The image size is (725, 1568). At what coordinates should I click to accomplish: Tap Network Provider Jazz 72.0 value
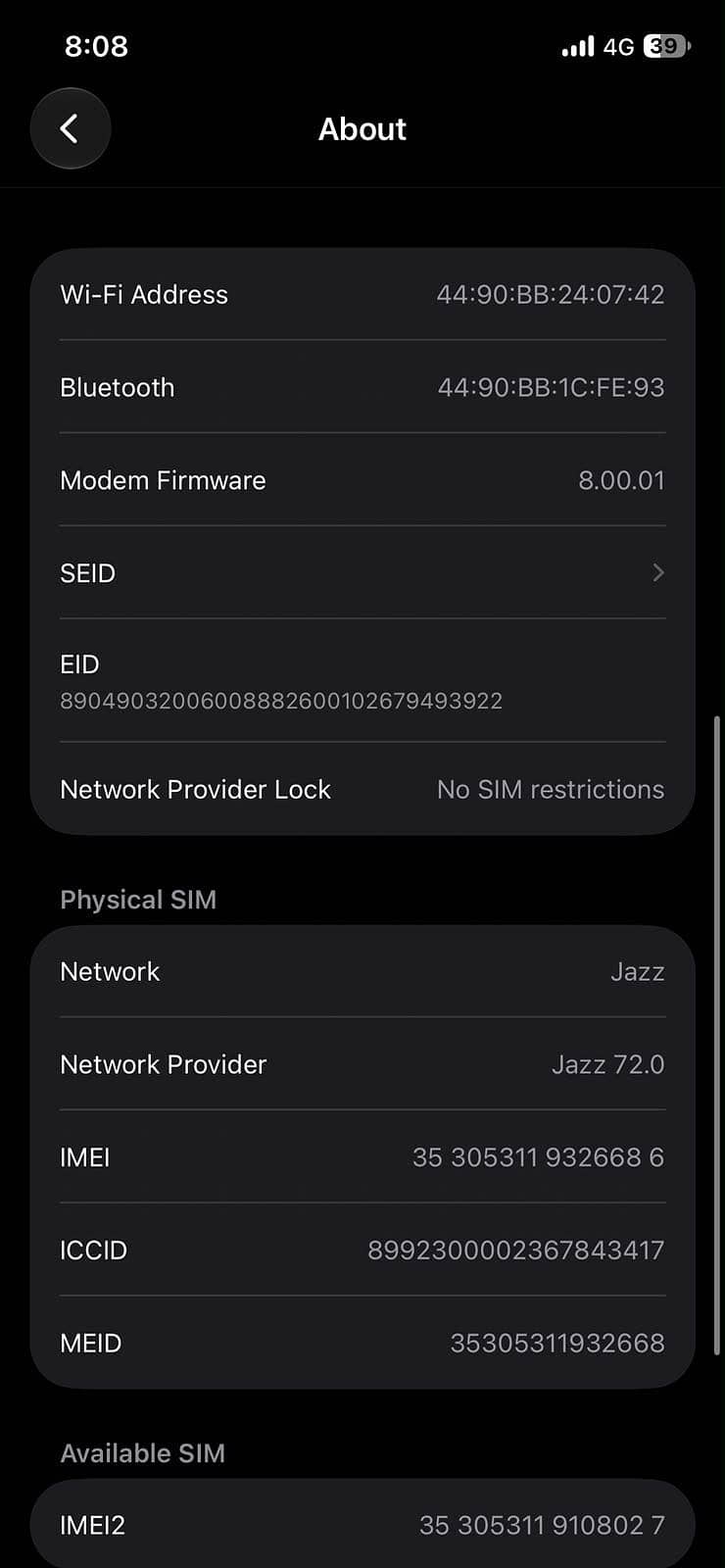(607, 1064)
